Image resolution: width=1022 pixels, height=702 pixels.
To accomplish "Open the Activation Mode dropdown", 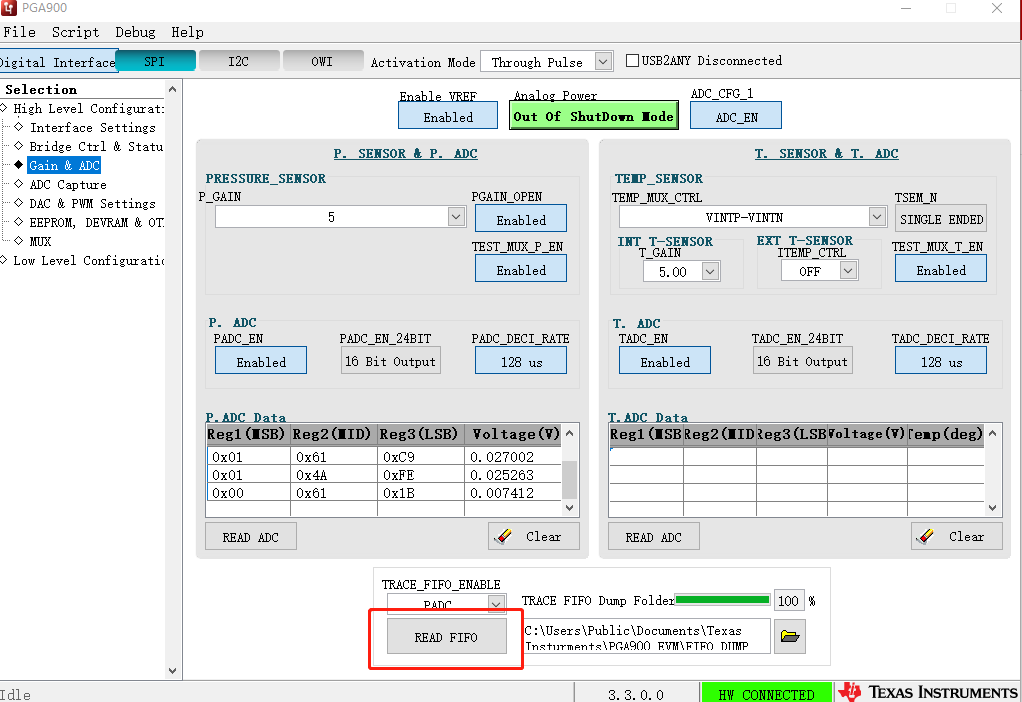I will click(604, 62).
